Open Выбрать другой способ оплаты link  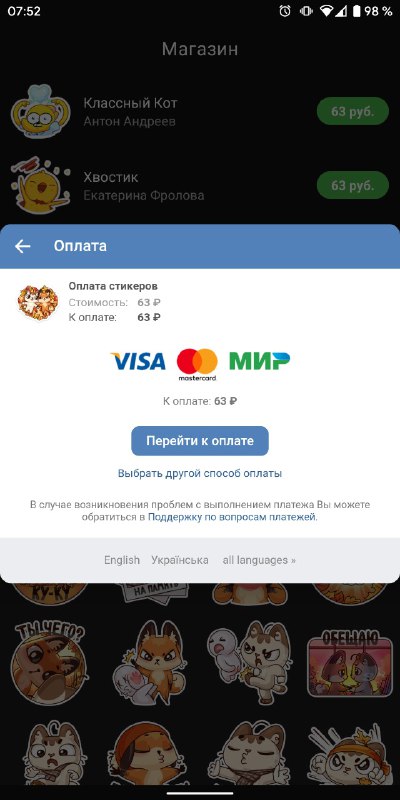pyautogui.click(x=200, y=473)
